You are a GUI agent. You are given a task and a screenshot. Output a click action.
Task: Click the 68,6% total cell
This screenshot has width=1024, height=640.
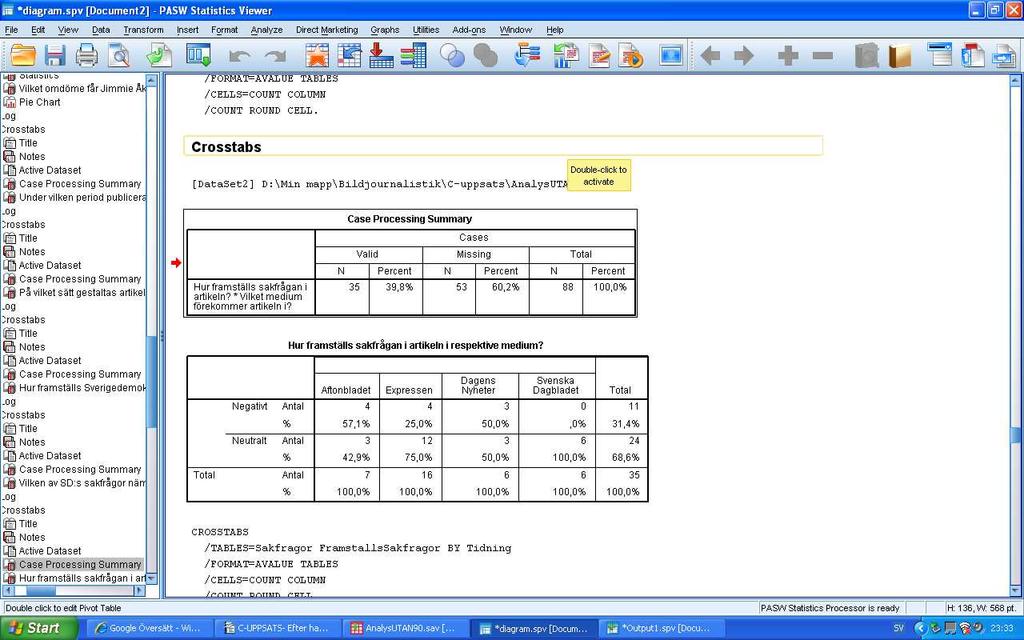point(625,458)
